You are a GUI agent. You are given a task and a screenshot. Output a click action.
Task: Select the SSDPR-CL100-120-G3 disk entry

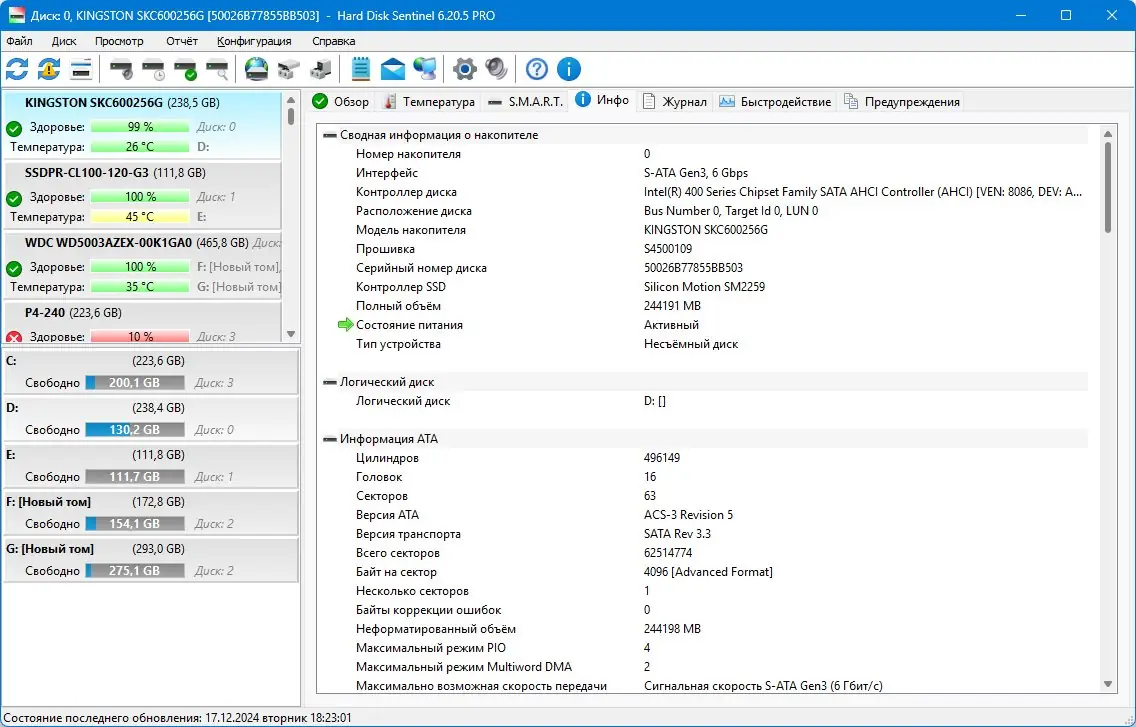(142, 195)
